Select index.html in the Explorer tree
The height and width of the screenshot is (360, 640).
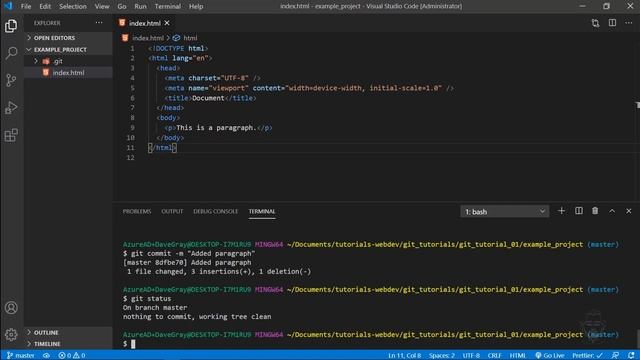[68, 73]
